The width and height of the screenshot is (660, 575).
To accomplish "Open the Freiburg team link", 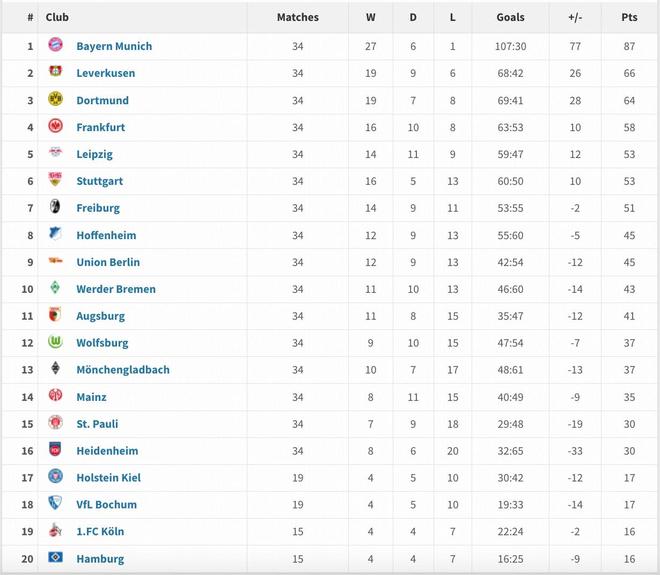I will (98, 208).
